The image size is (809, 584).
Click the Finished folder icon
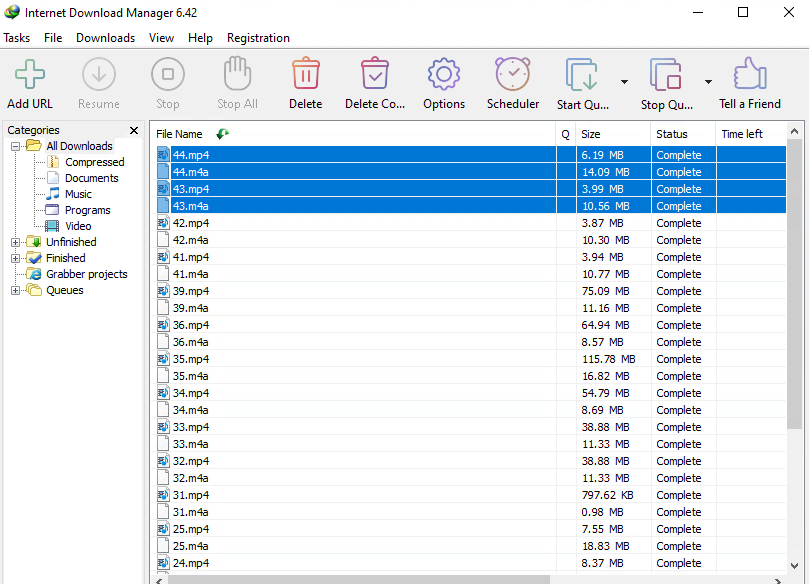[x=34, y=258]
